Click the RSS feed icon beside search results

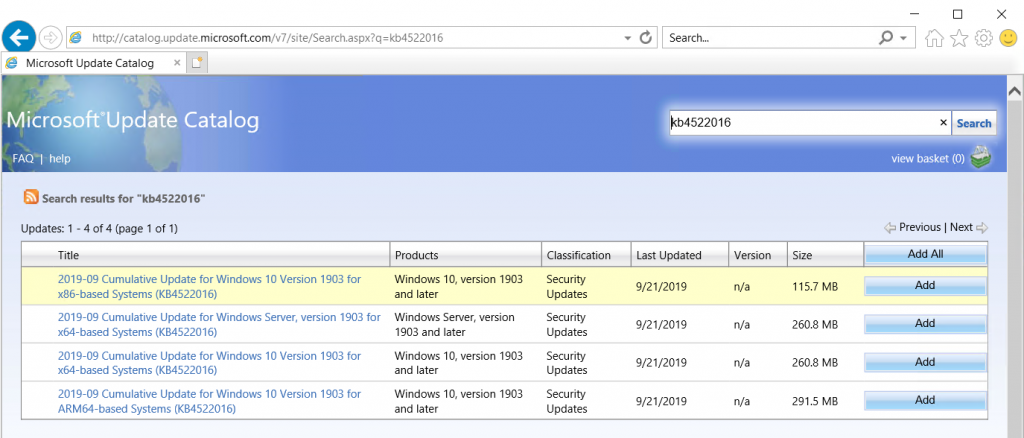pos(31,197)
